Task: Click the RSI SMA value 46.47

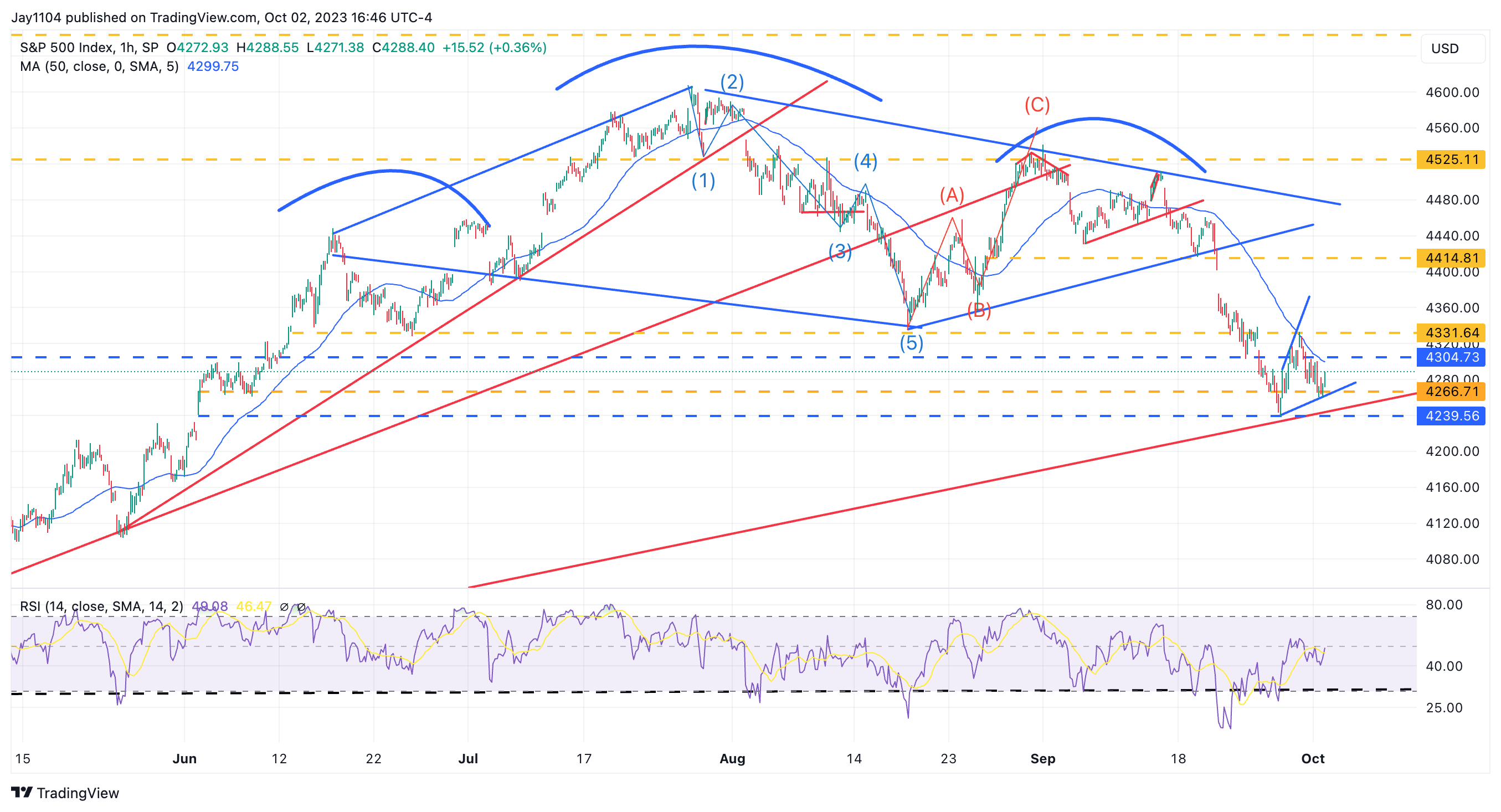Action: 254,607
